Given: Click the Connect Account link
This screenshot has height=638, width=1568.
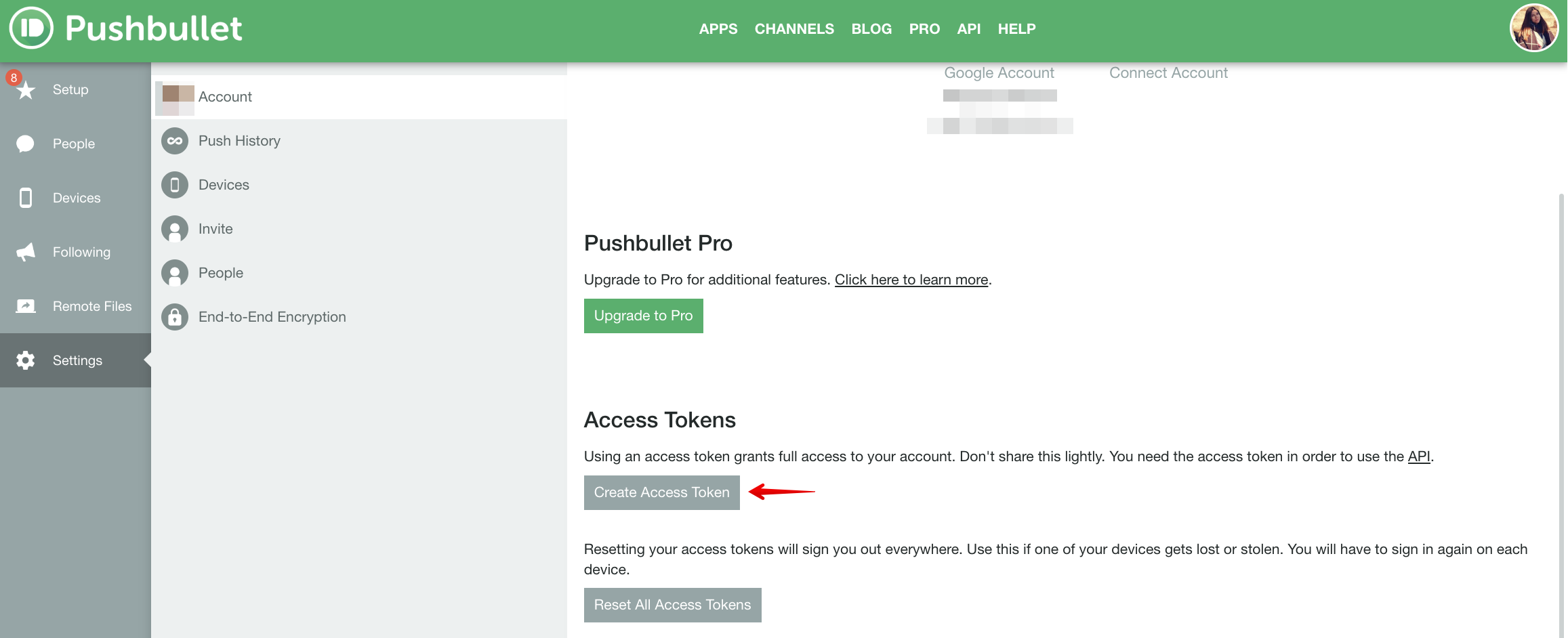Looking at the screenshot, I should 1168,73.
